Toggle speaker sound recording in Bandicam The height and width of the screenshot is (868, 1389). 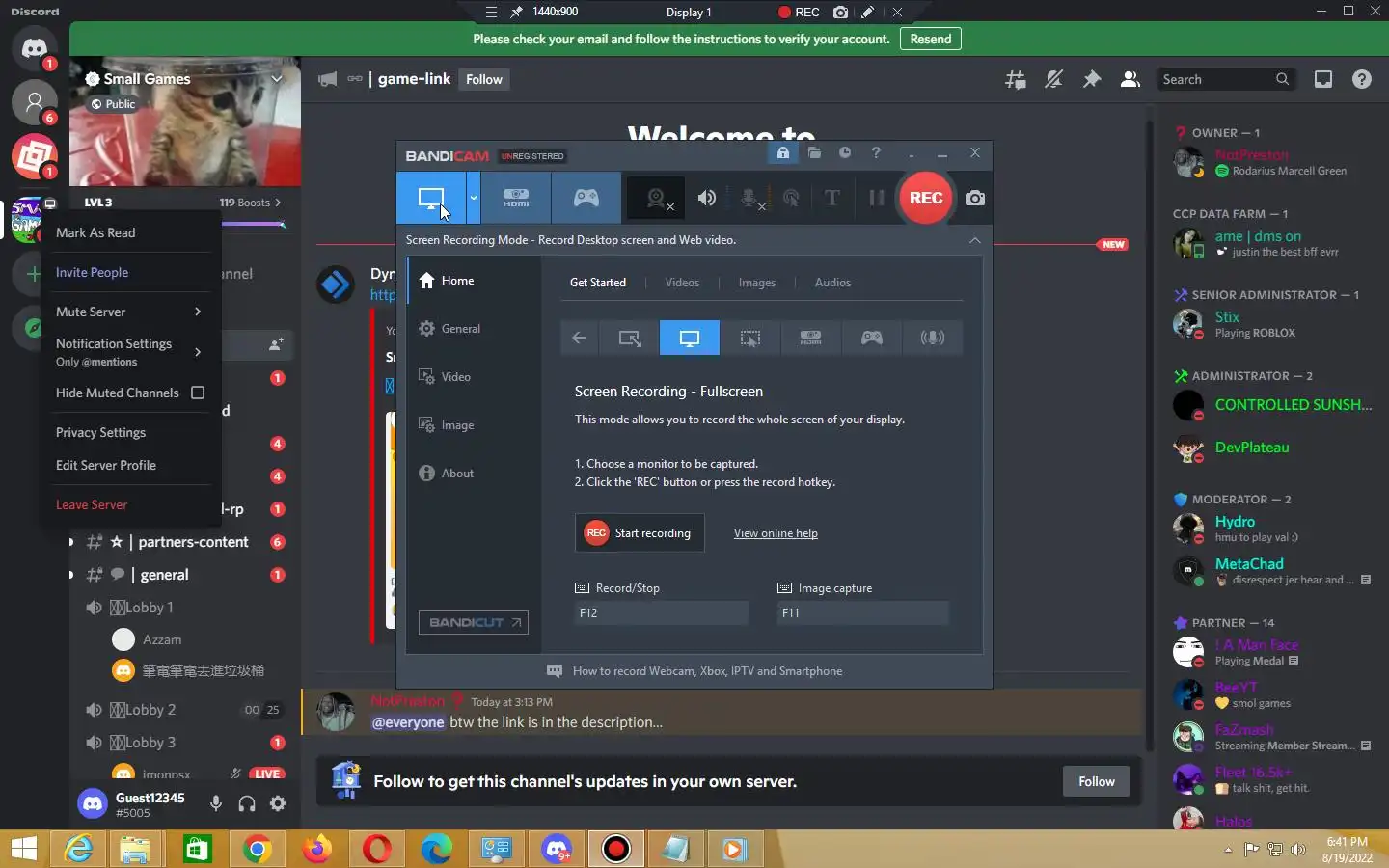point(707,198)
